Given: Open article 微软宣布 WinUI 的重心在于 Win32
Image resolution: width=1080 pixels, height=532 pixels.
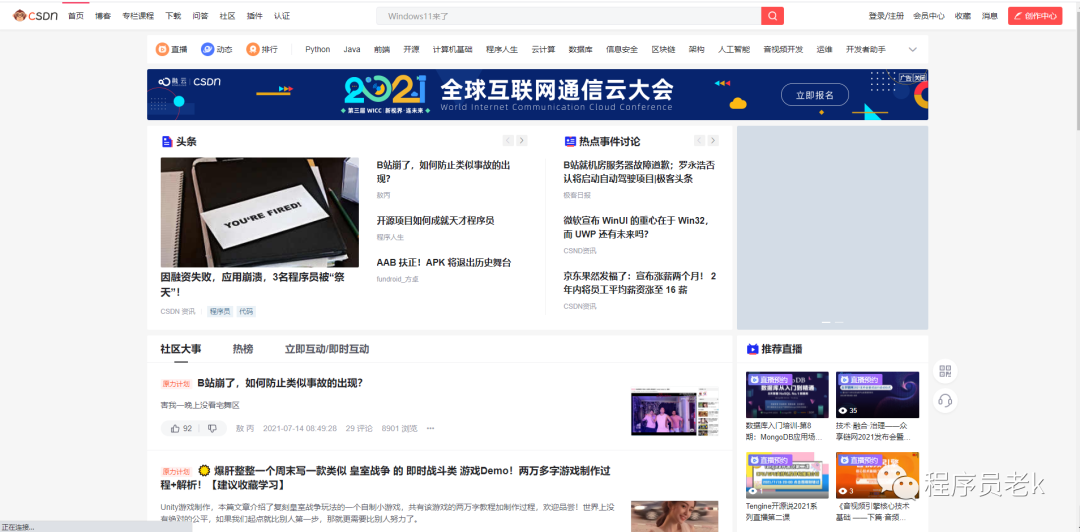Looking at the screenshot, I should pos(636,227).
